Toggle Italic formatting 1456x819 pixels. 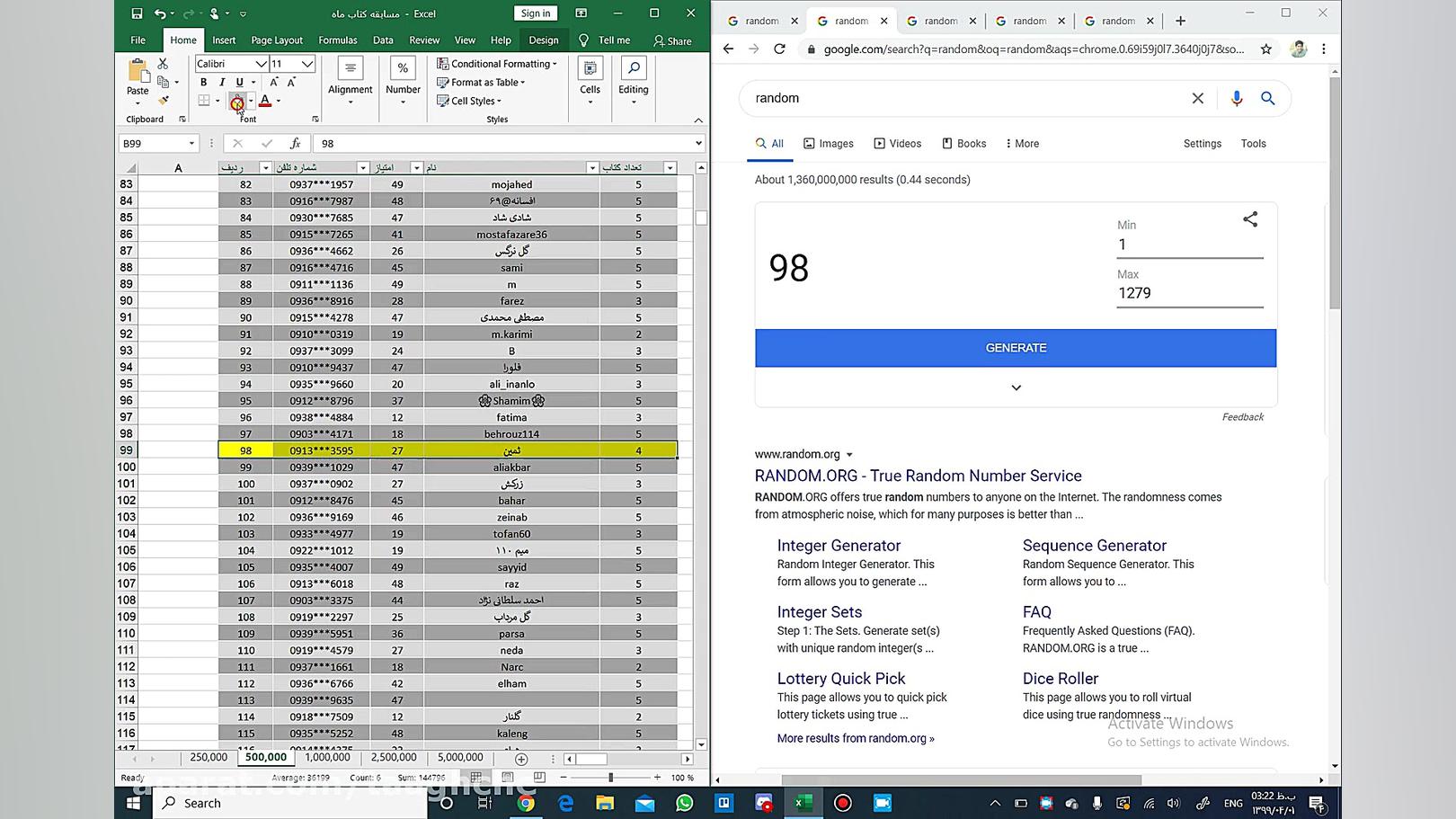(x=221, y=82)
